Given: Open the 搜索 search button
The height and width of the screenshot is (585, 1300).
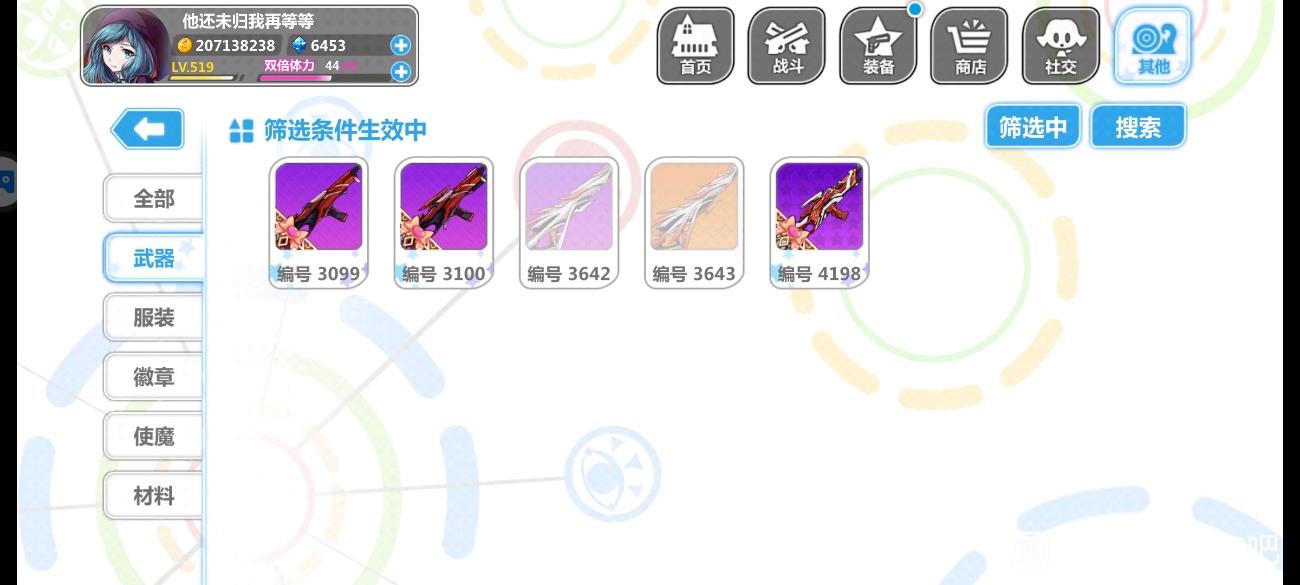Looking at the screenshot, I should (x=1138, y=127).
